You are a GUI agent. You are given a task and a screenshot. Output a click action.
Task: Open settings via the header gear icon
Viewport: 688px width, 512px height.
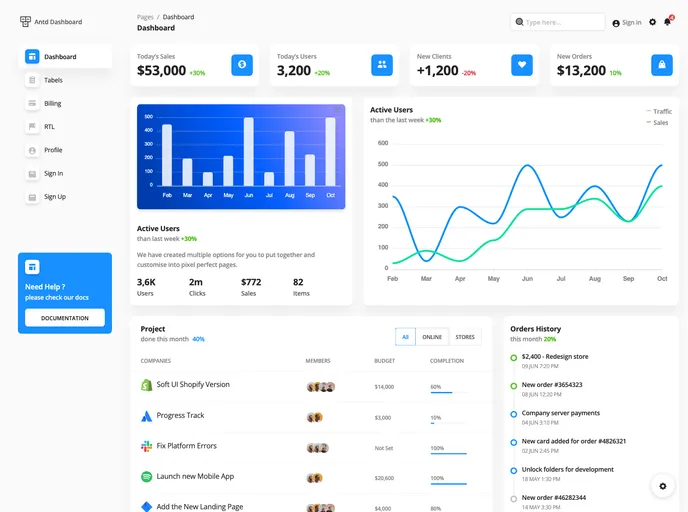pos(653,22)
